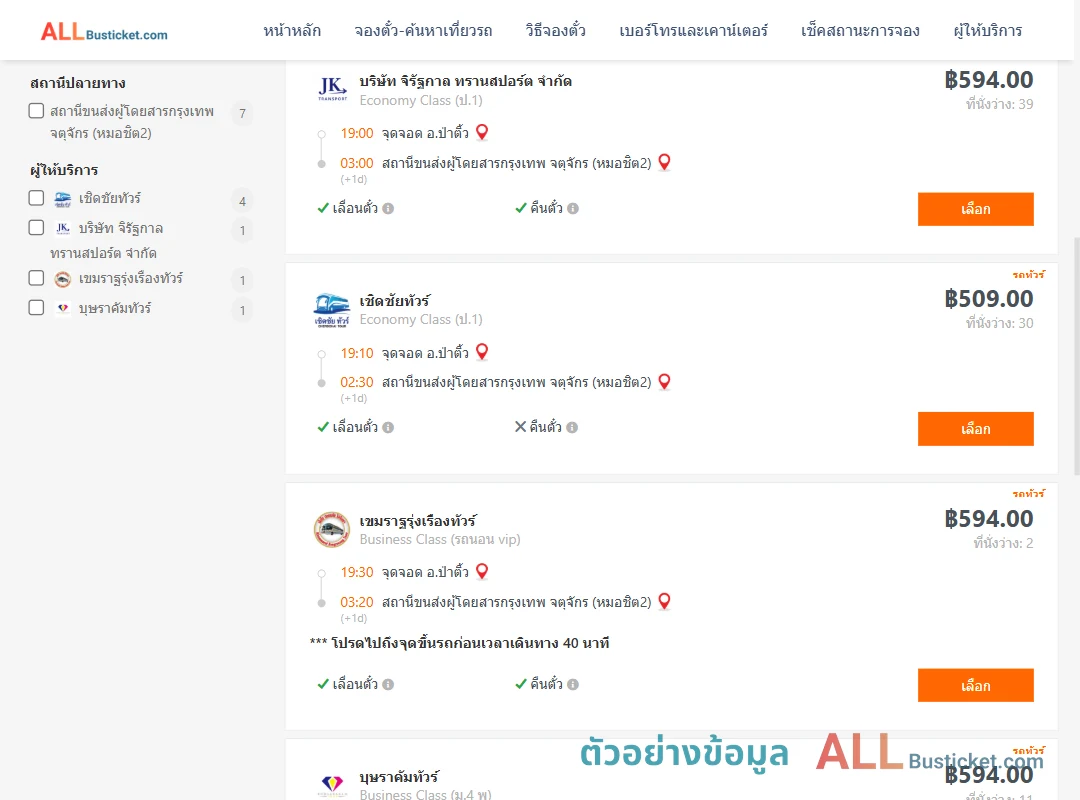Show คืนตั๋ว info for เขมราฐรุ่งเรืองทัวร์ trip
1080x800 pixels.
(x=573, y=685)
